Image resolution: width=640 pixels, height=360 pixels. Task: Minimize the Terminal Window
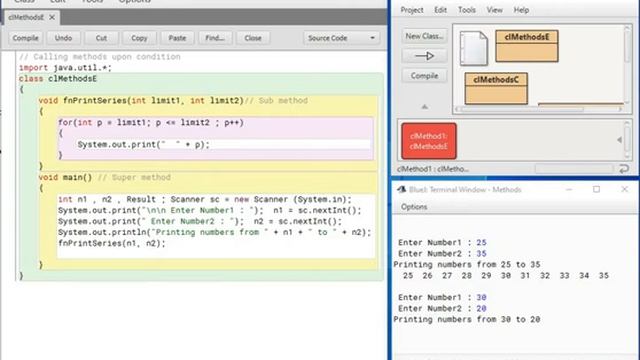[x=569, y=189]
